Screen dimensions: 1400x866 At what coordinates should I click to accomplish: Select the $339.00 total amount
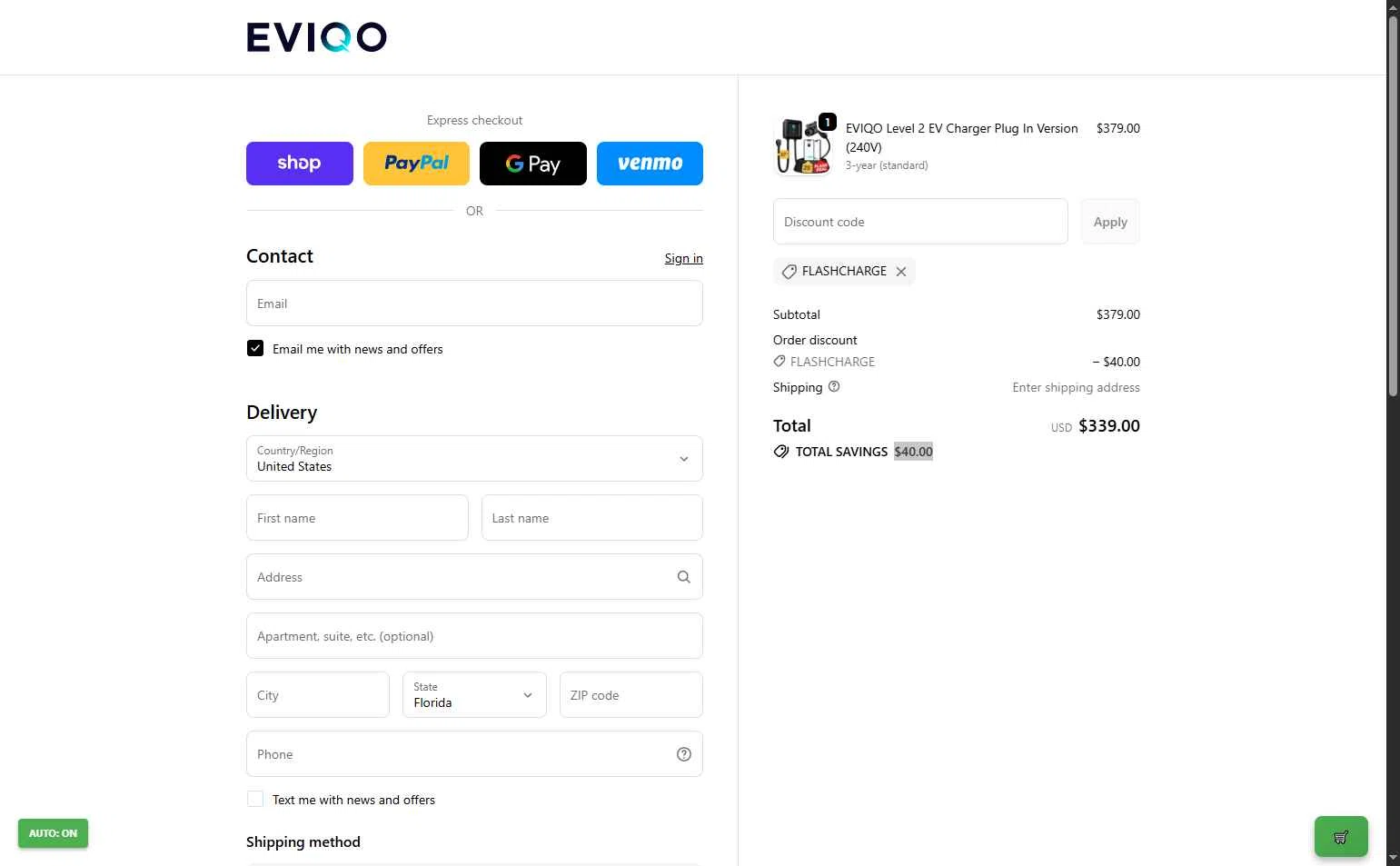1109,426
